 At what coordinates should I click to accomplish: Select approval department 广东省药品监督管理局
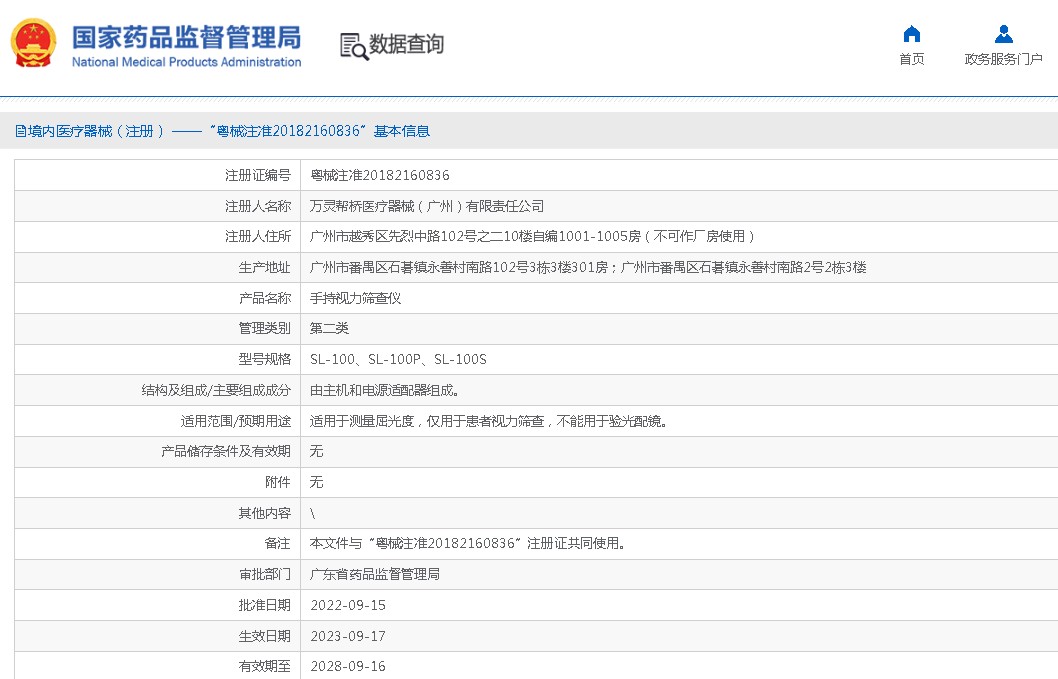tap(374, 574)
